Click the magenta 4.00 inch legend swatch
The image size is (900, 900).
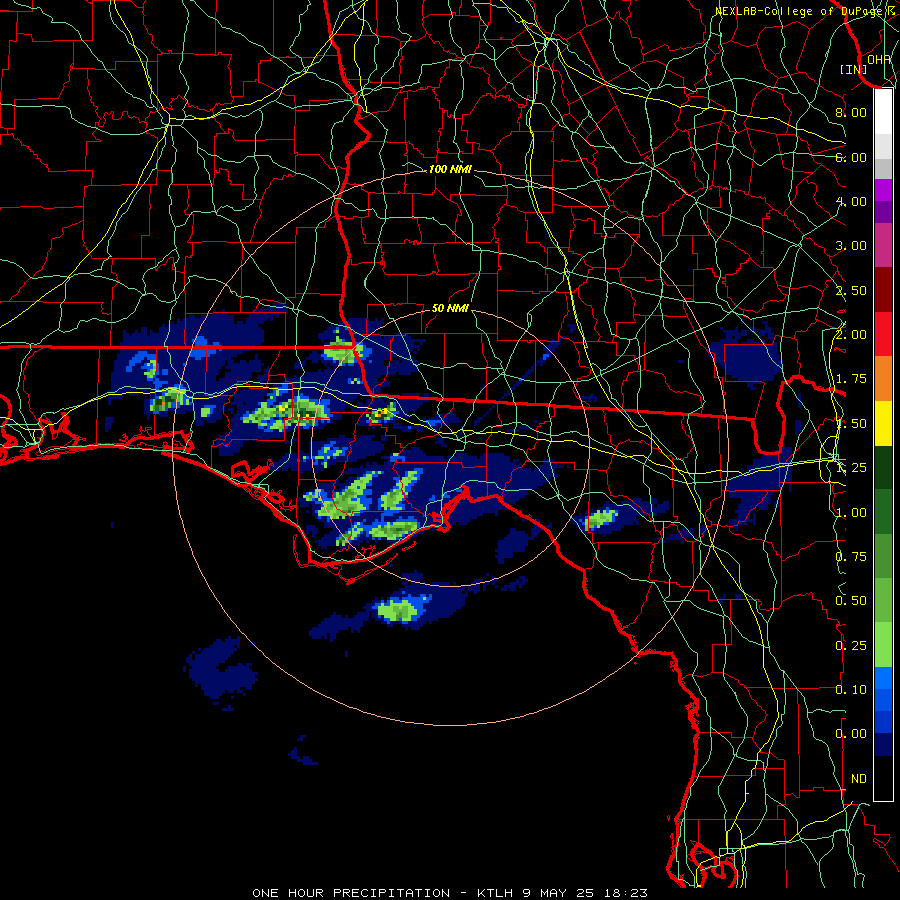click(x=883, y=190)
